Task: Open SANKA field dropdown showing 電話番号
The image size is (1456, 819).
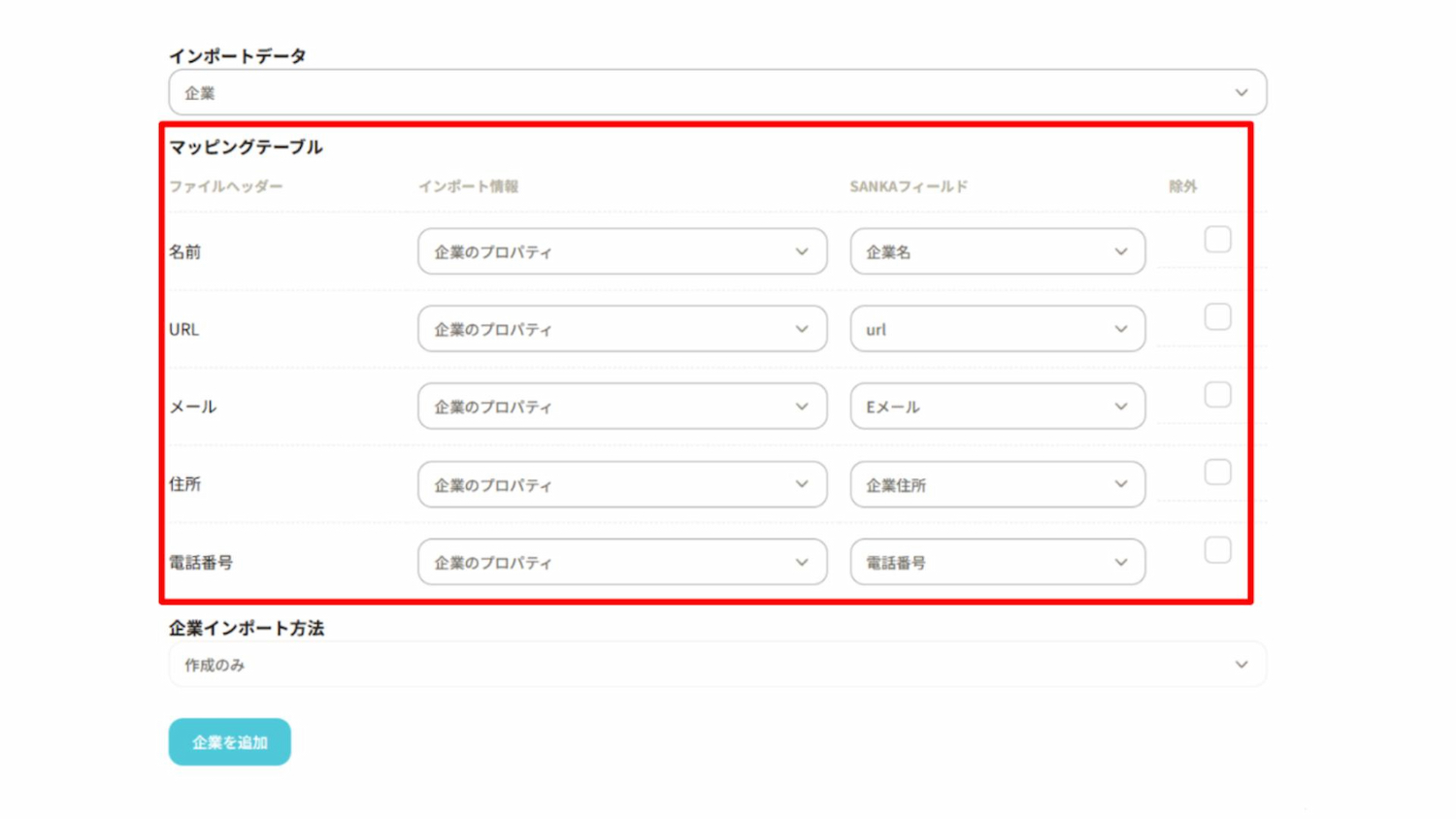Action: (997, 562)
